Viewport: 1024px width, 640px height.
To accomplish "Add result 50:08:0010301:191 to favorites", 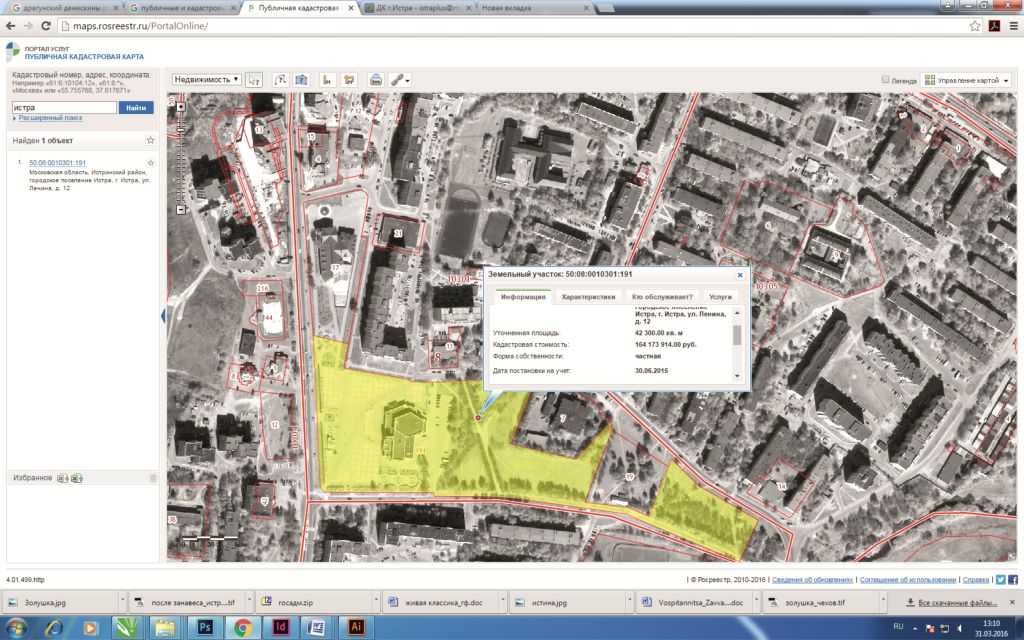I will (x=151, y=163).
